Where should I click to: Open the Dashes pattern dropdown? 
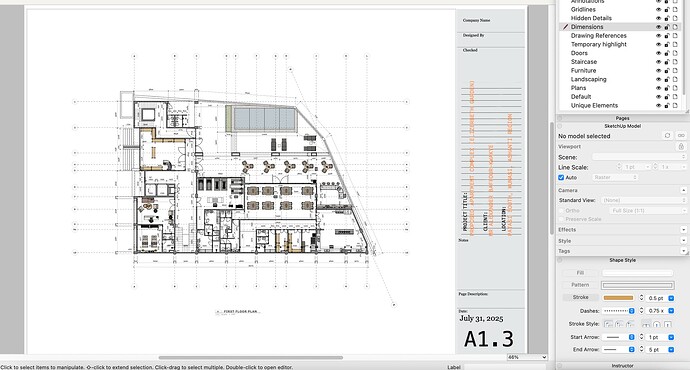(619, 311)
